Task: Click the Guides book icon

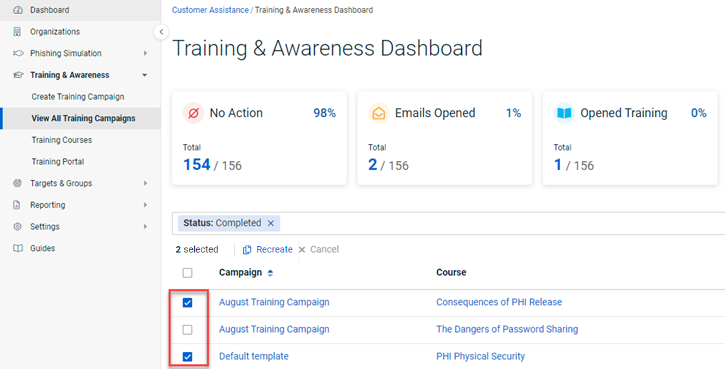Action: pos(18,248)
